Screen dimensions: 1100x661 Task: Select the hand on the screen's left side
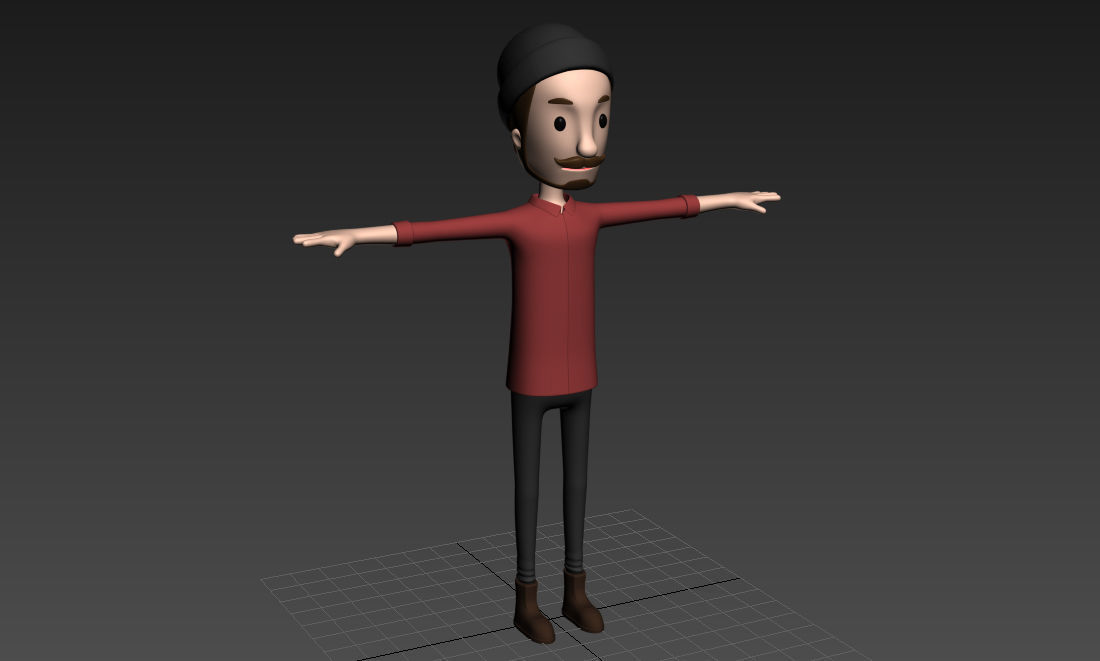(x=326, y=241)
